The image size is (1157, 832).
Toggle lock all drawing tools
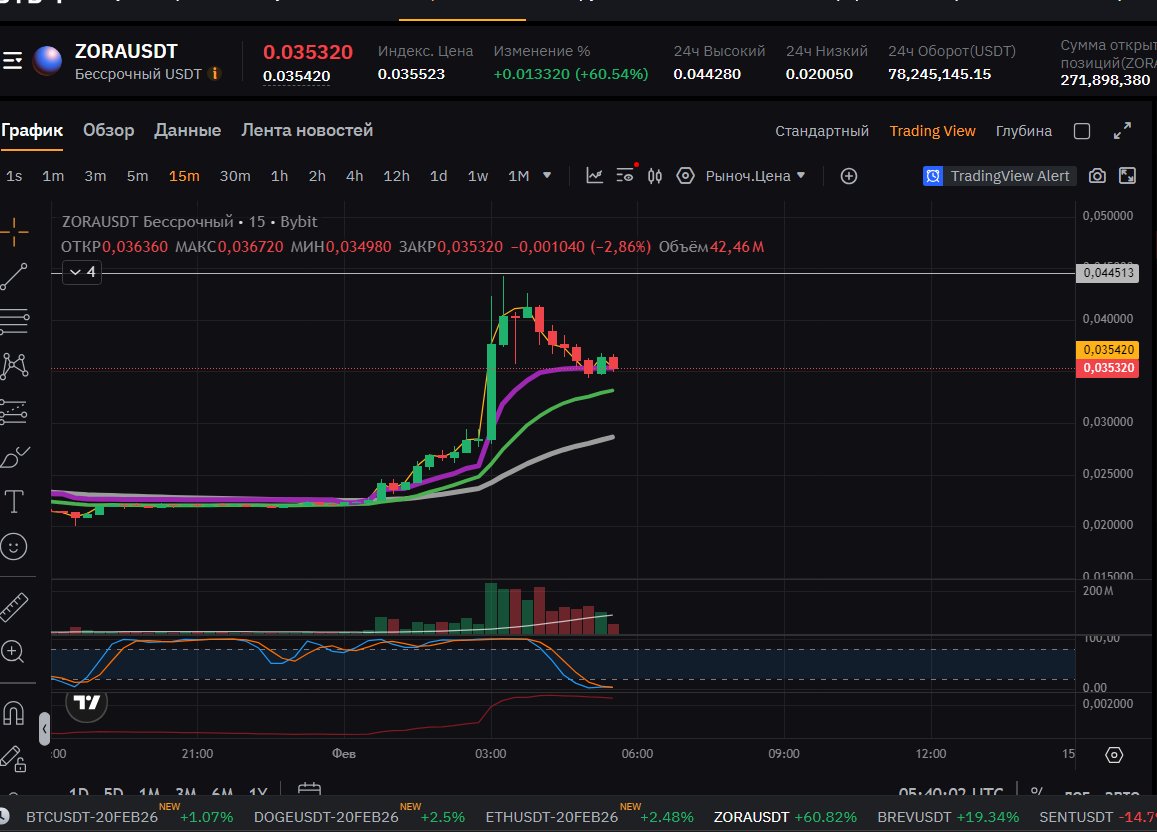coord(14,759)
